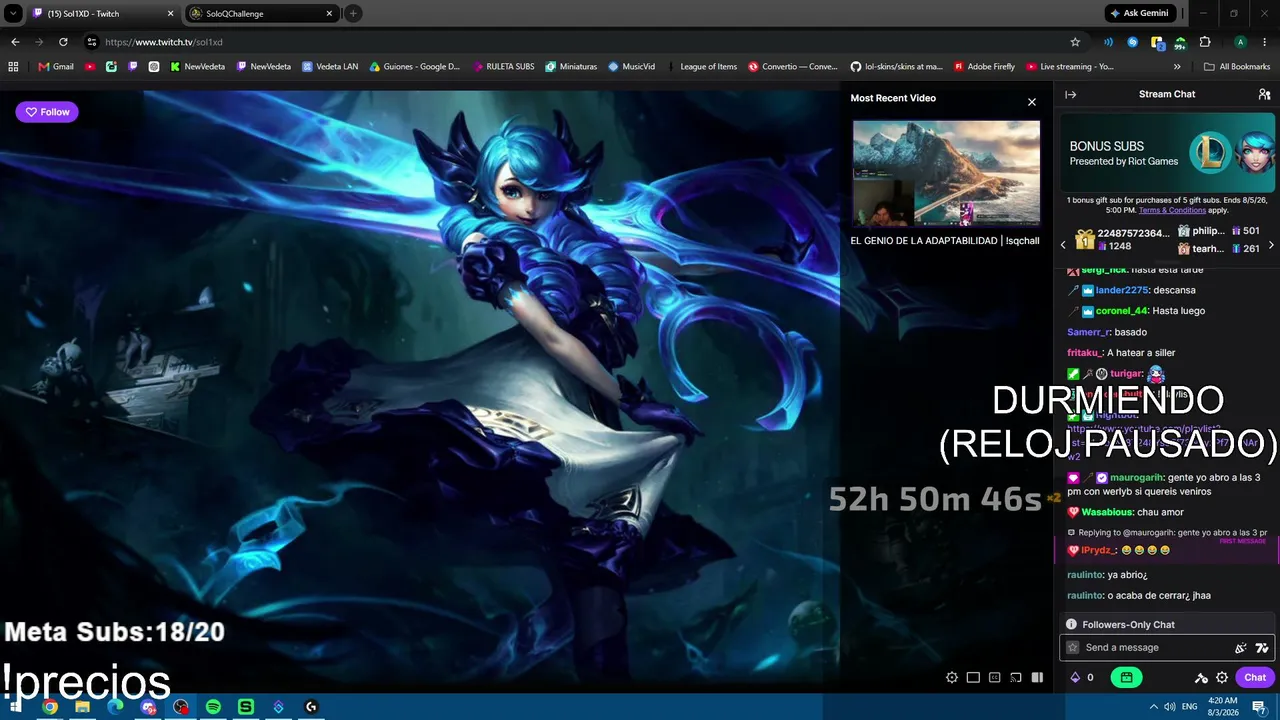Show next gift leaderboard entries
The width and height of the screenshot is (1280, 720).
pos(1271,245)
